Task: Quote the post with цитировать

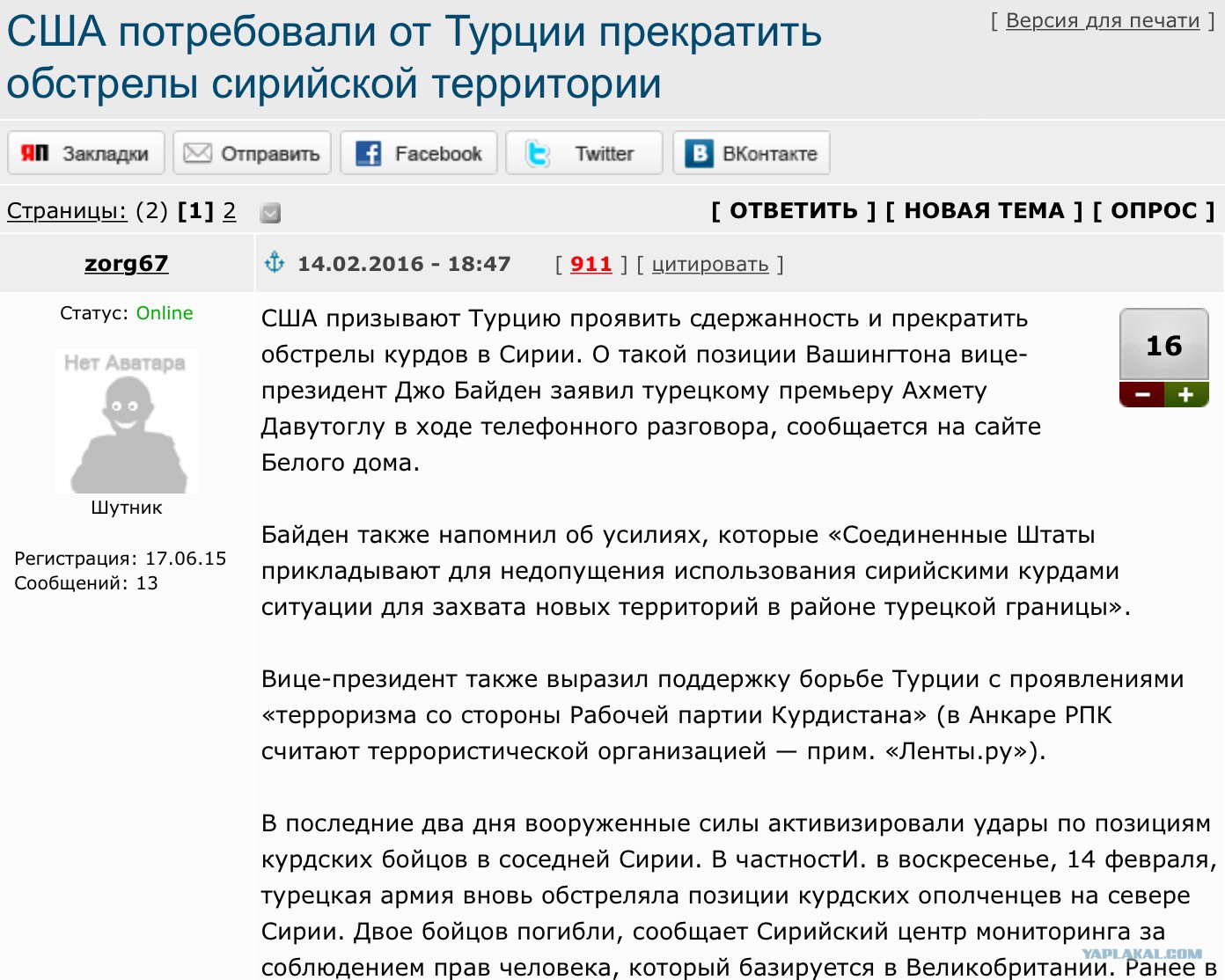Action: tap(710, 264)
